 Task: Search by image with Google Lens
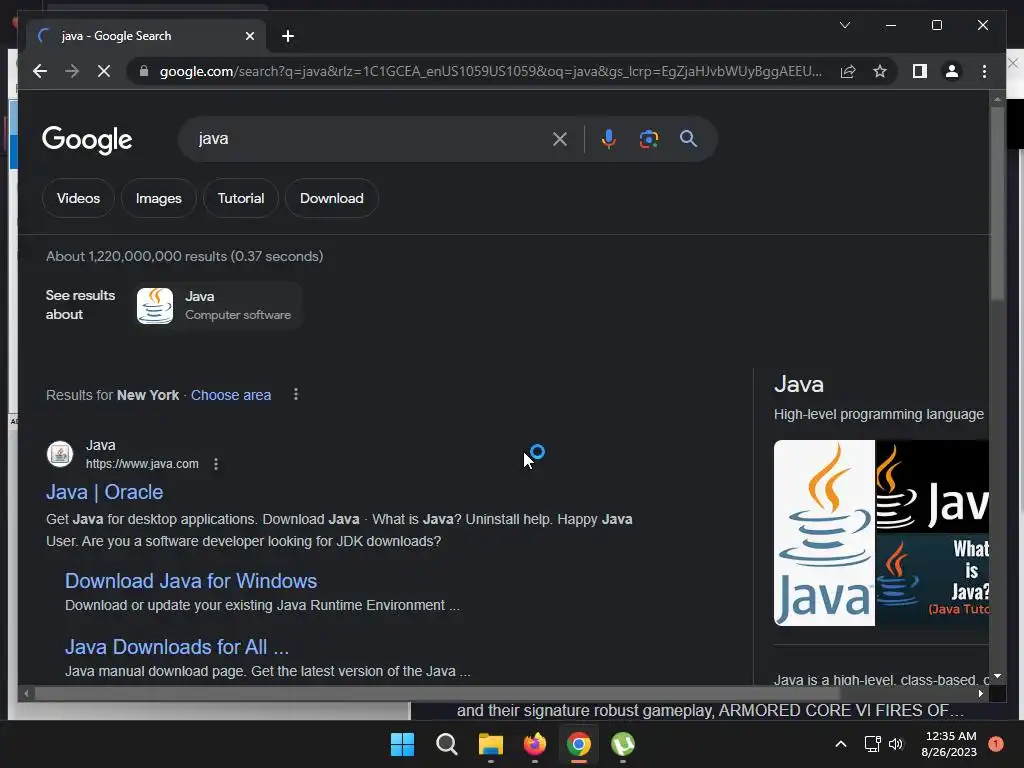tap(648, 139)
